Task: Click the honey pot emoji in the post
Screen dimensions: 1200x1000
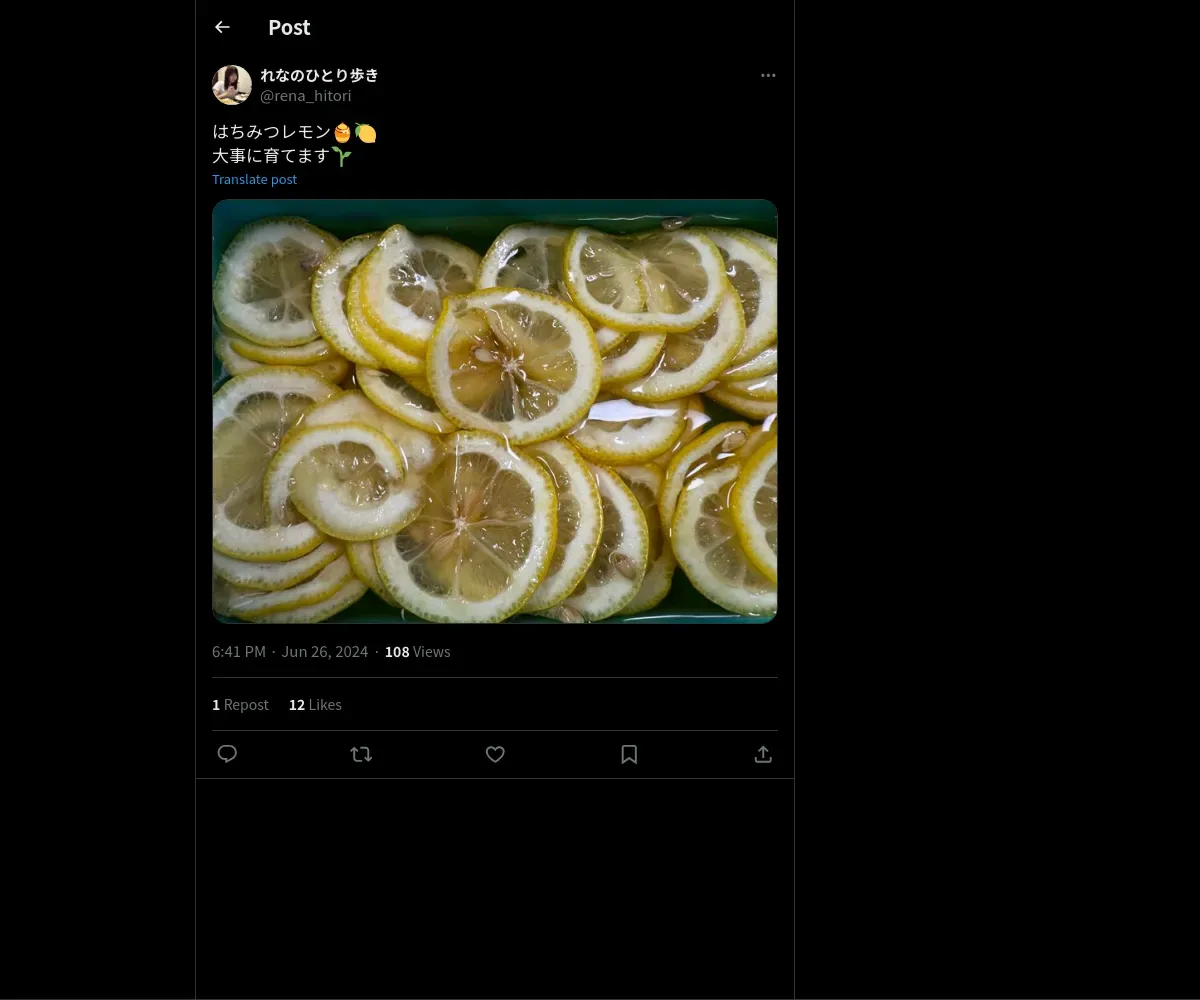Action: 343,132
